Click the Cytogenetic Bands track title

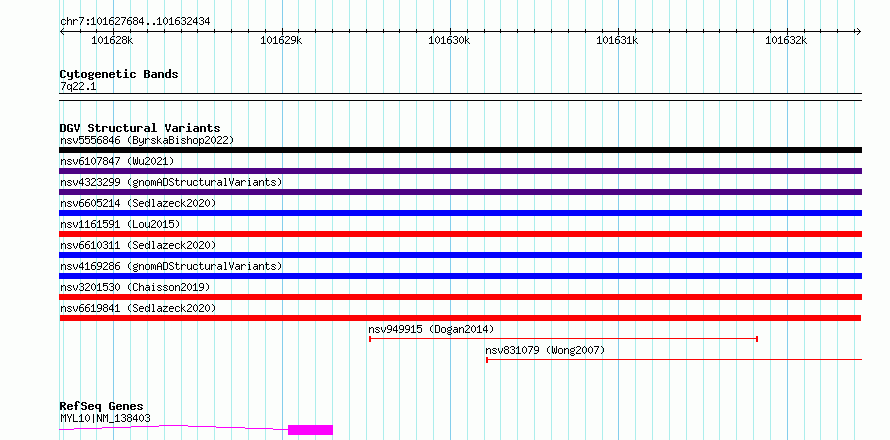click(x=119, y=74)
